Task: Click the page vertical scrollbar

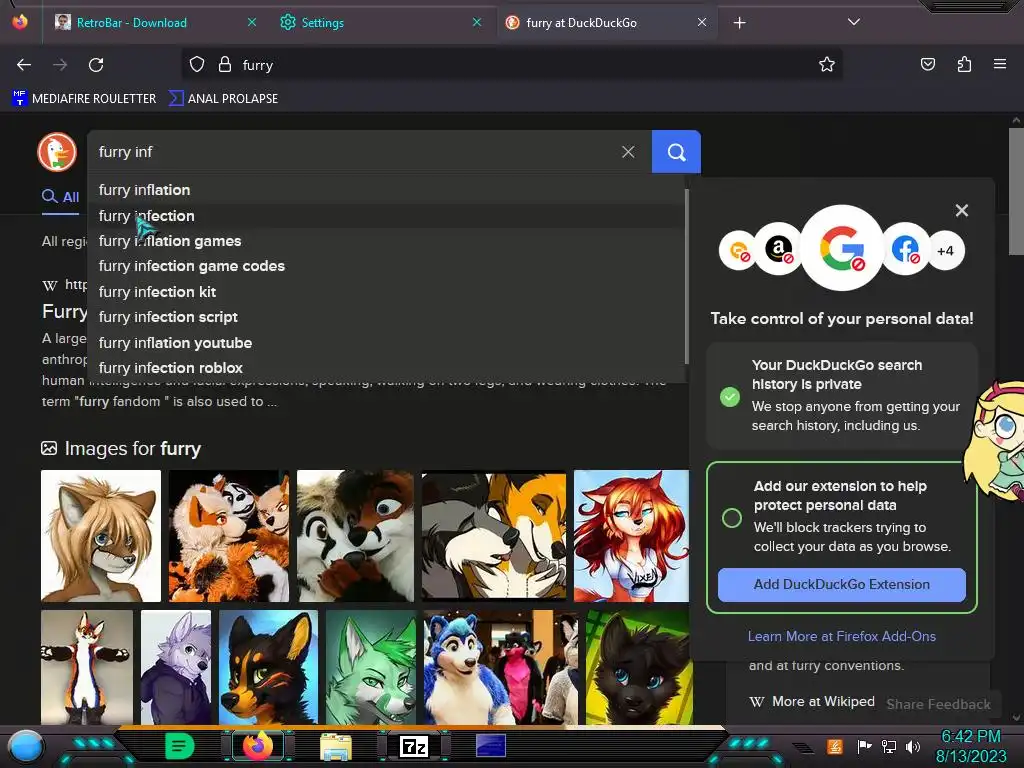Action: pos(1016,191)
